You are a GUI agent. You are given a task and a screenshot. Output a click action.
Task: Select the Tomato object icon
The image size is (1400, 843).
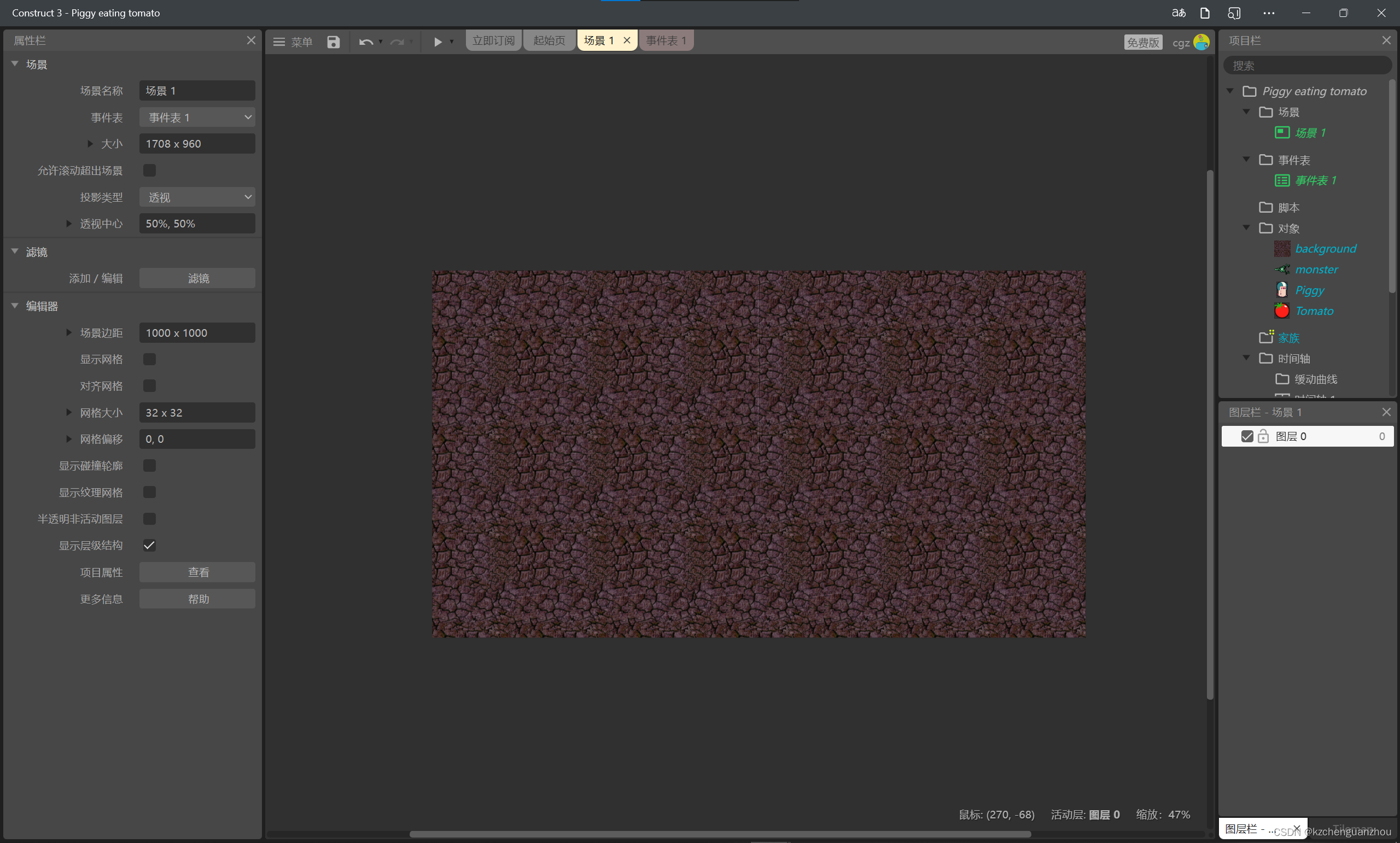click(x=1282, y=311)
